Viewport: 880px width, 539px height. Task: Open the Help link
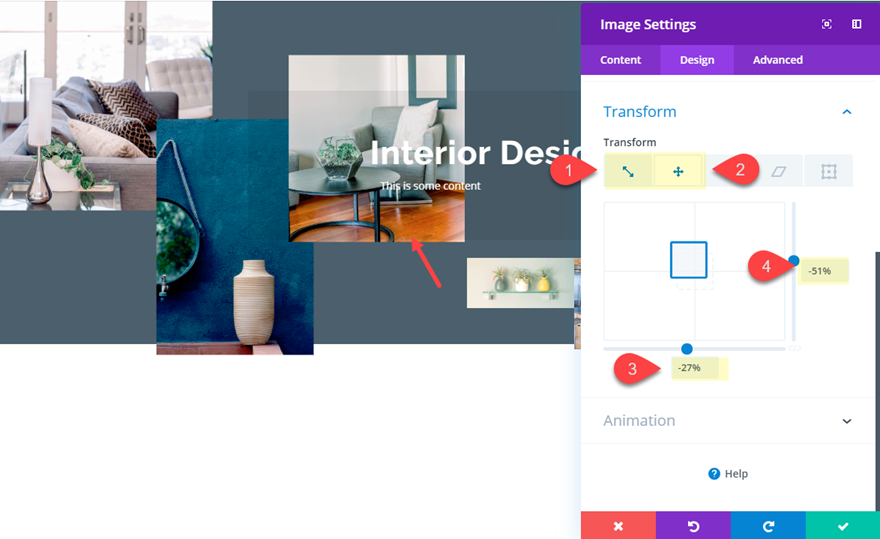tap(728, 474)
